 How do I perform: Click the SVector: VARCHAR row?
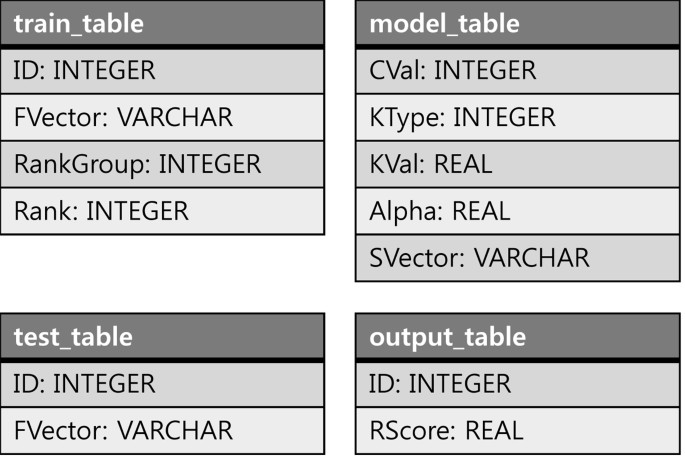pyautogui.click(x=518, y=258)
